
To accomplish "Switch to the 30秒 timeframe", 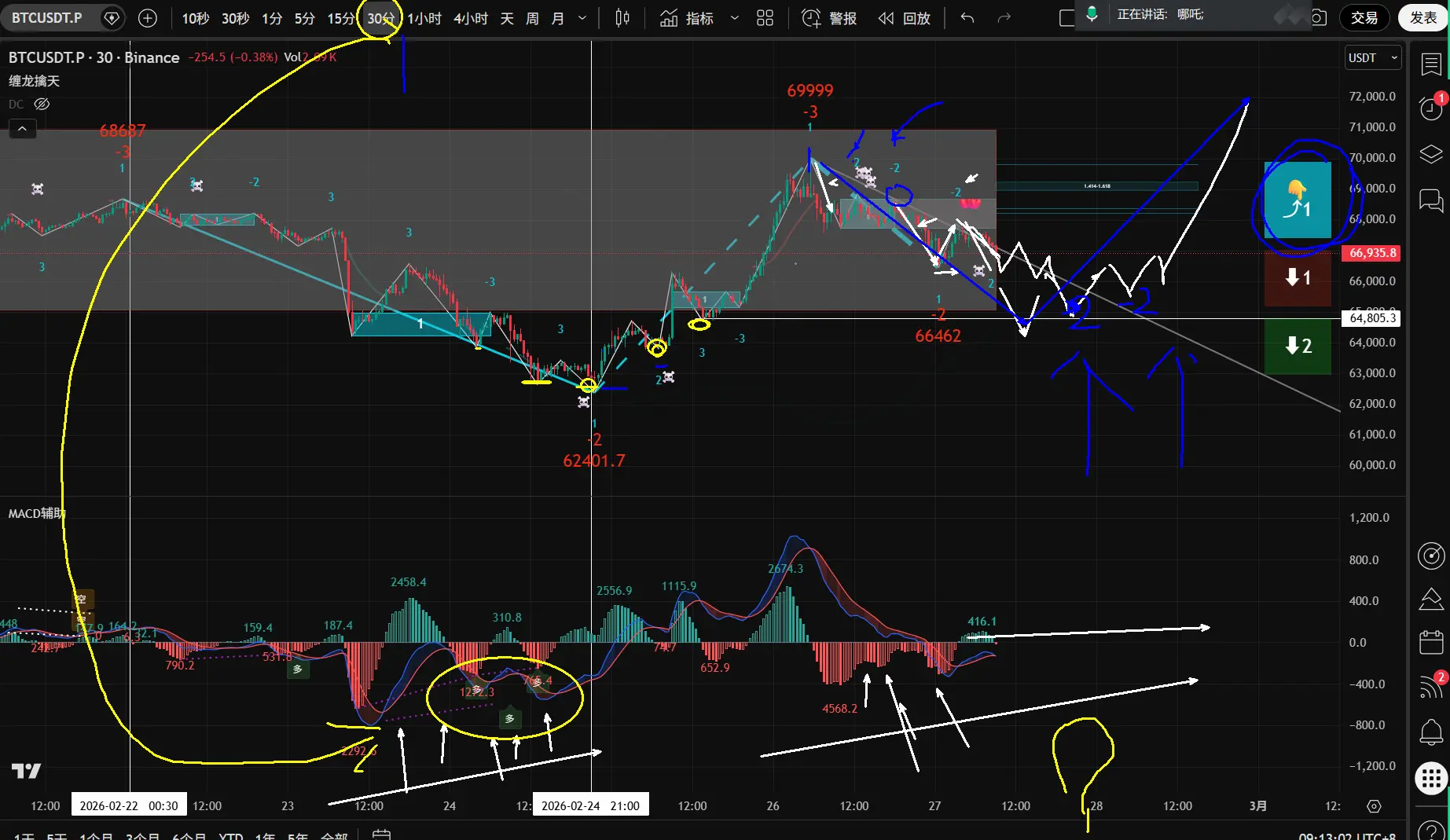I will tap(235, 18).
